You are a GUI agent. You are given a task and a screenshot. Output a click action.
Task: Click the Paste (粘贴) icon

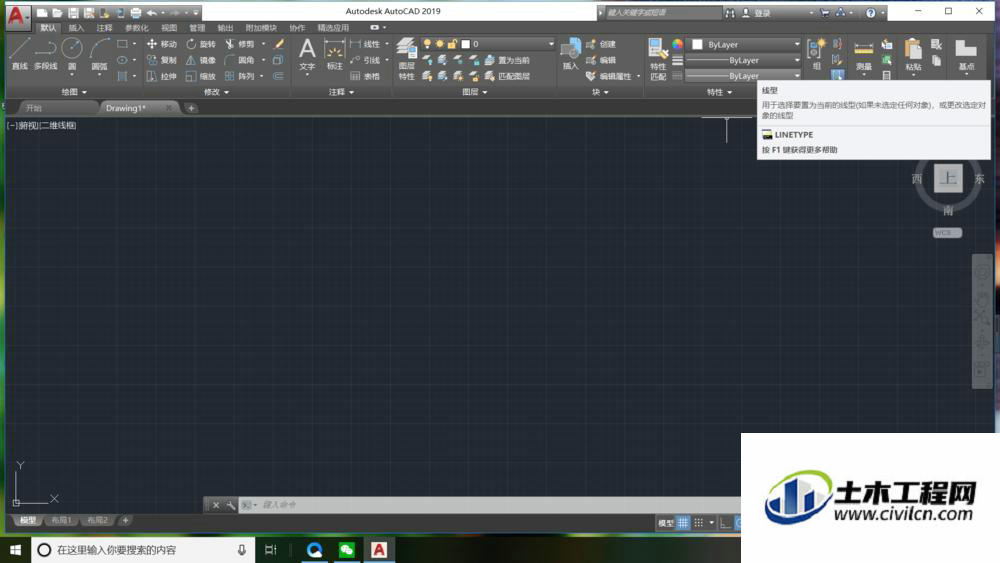pyautogui.click(x=913, y=55)
